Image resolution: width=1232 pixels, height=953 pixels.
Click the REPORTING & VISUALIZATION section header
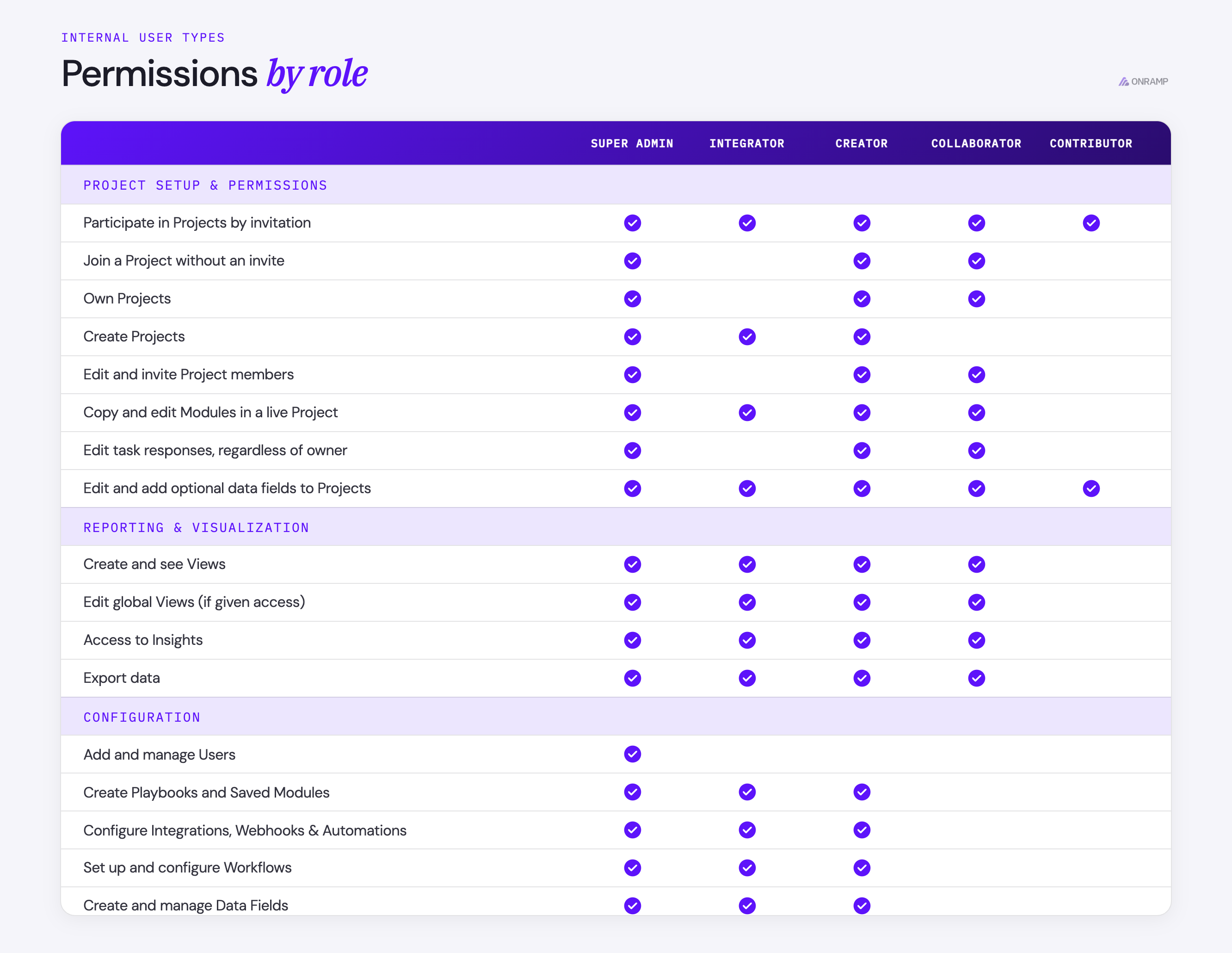pos(196,527)
